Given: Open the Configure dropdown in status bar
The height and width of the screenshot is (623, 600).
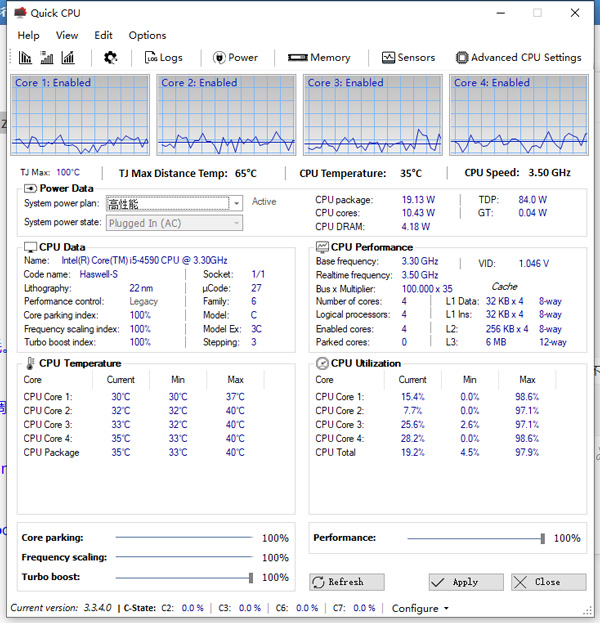Looking at the screenshot, I should coord(420,608).
